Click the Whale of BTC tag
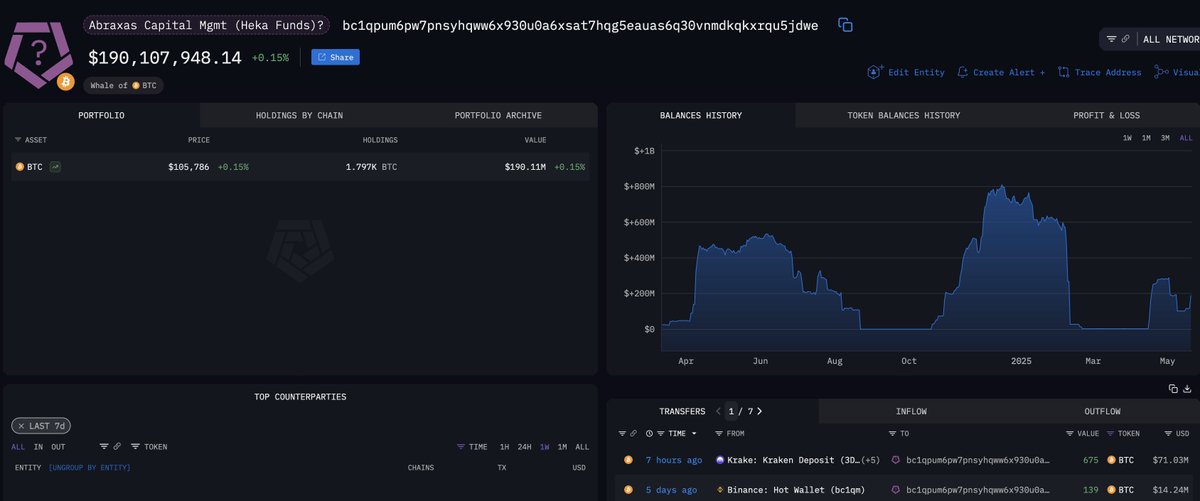 (x=123, y=85)
